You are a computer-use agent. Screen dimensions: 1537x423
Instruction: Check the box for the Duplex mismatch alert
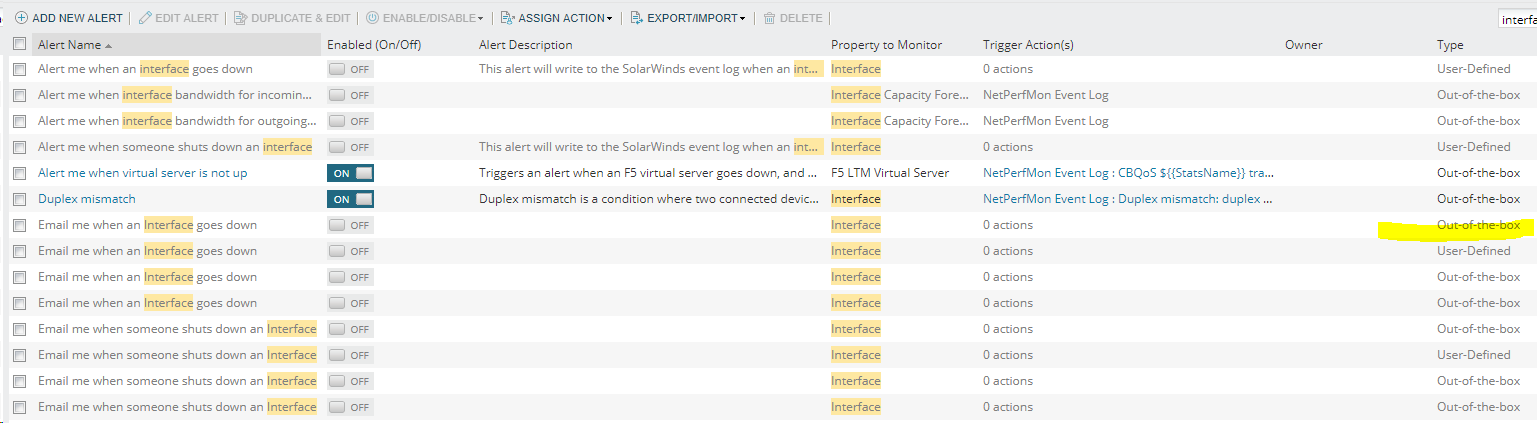click(19, 199)
